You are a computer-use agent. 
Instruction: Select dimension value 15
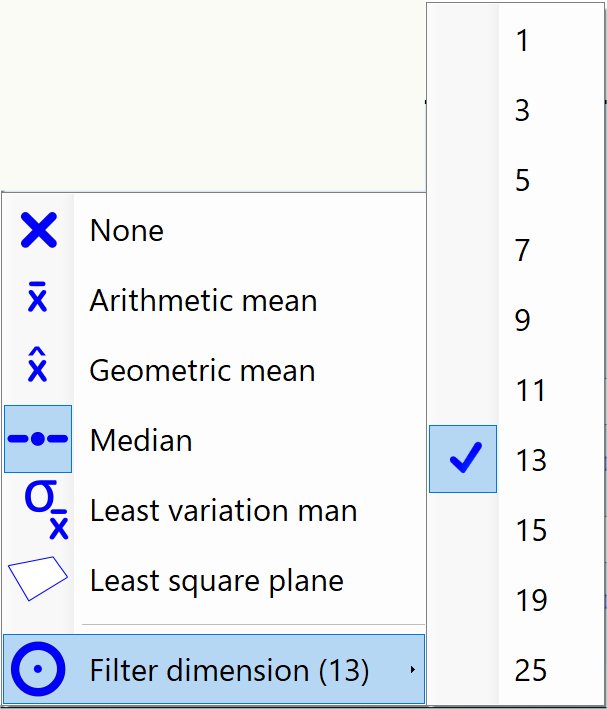(x=531, y=530)
